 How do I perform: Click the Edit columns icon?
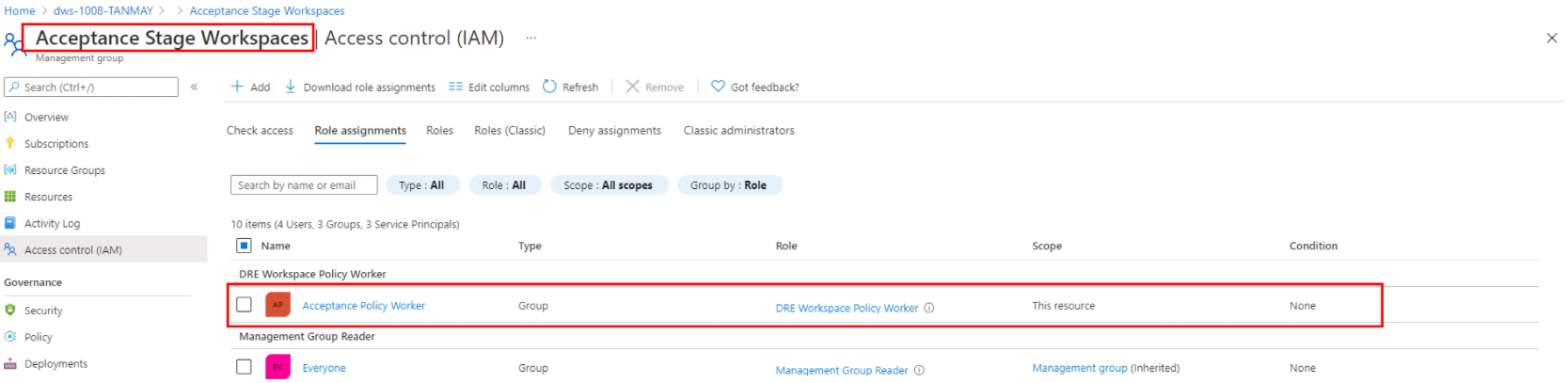(455, 87)
